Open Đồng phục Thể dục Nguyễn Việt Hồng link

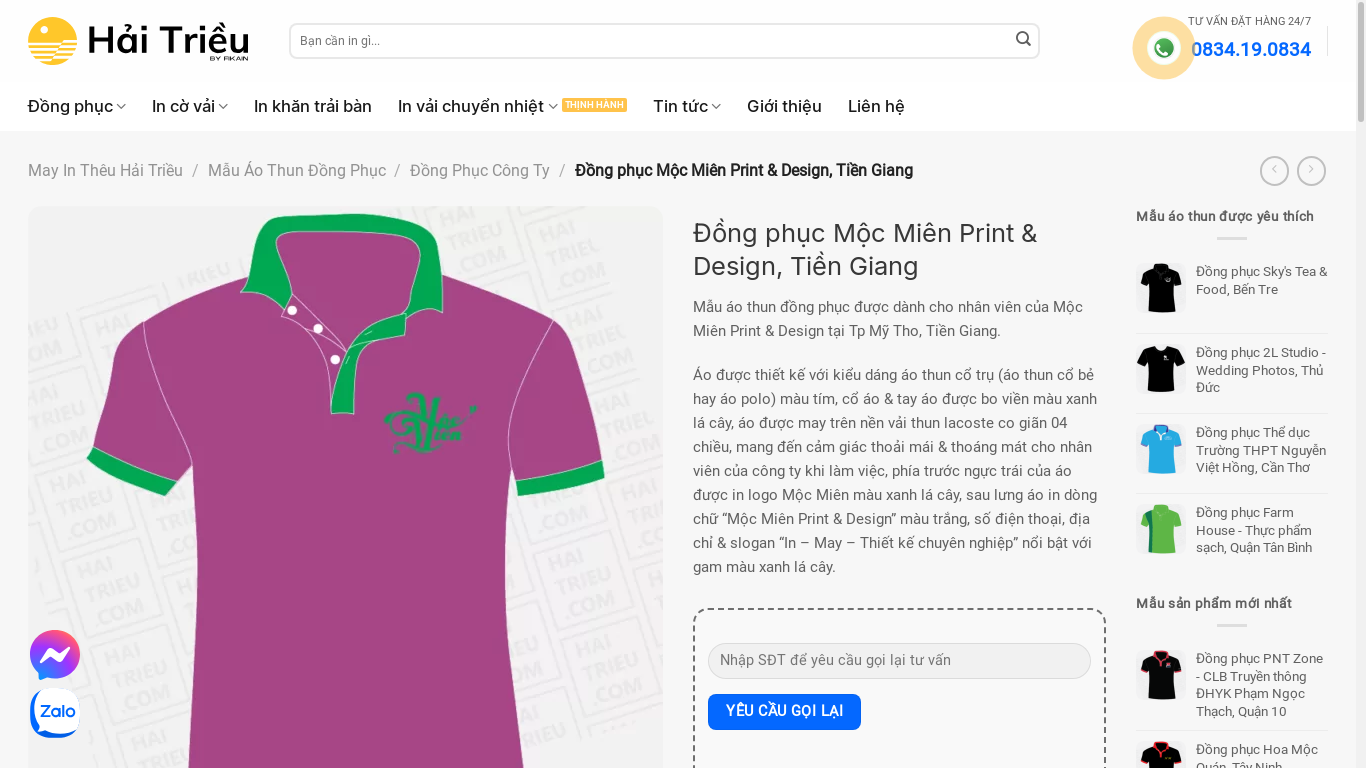coord(1261,450)
